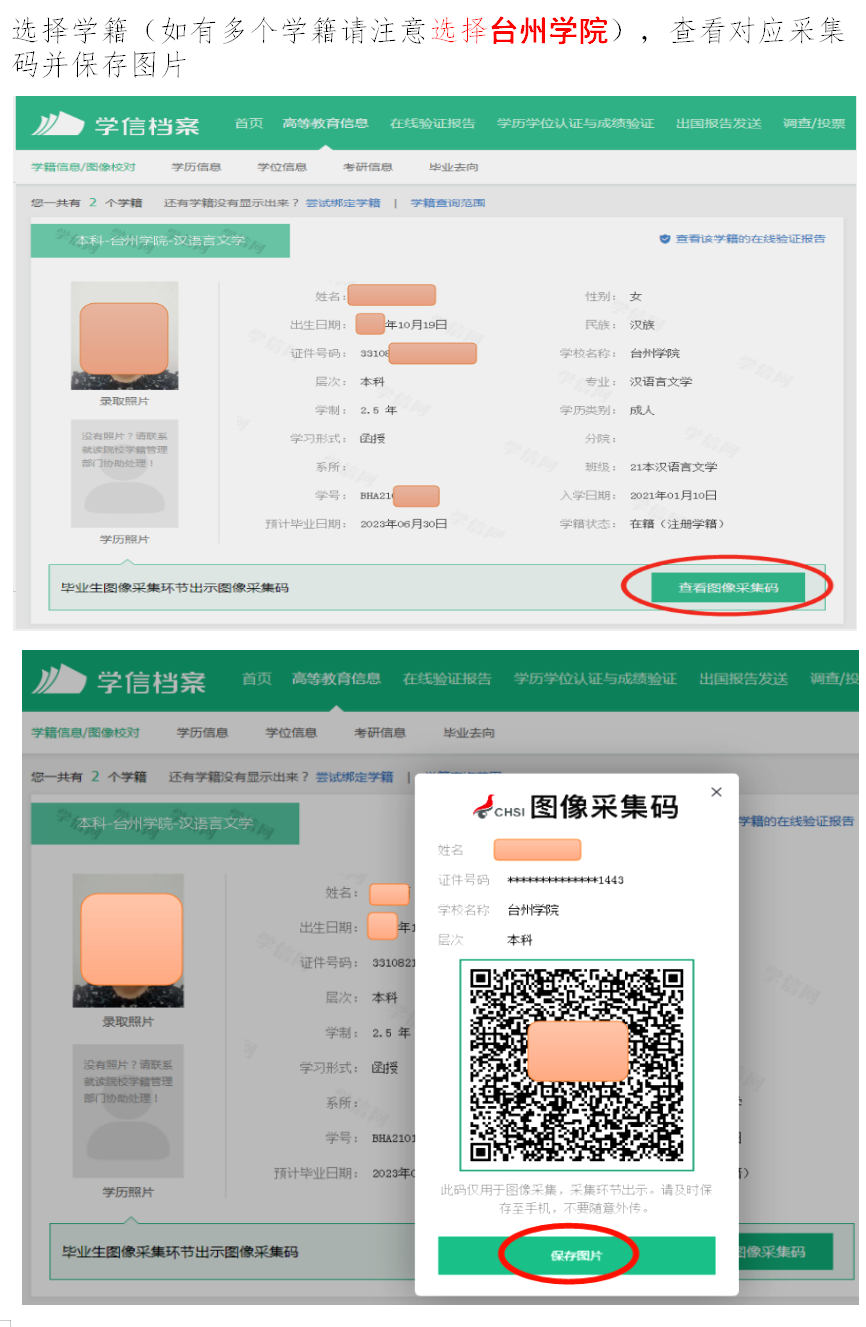
Task: Select 出国报告发送 in the upper navigation bar
Action: [718, 124]
